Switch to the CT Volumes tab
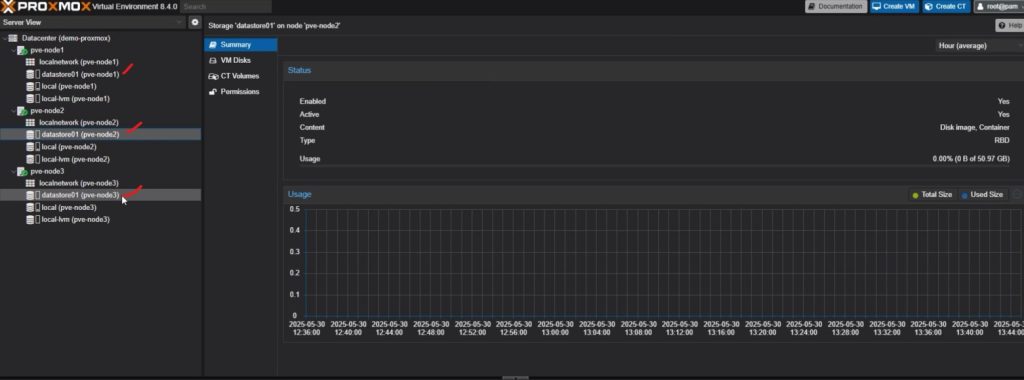Image resolution: width=1024 pixels, height=380 pixels. tap(240, 76)
